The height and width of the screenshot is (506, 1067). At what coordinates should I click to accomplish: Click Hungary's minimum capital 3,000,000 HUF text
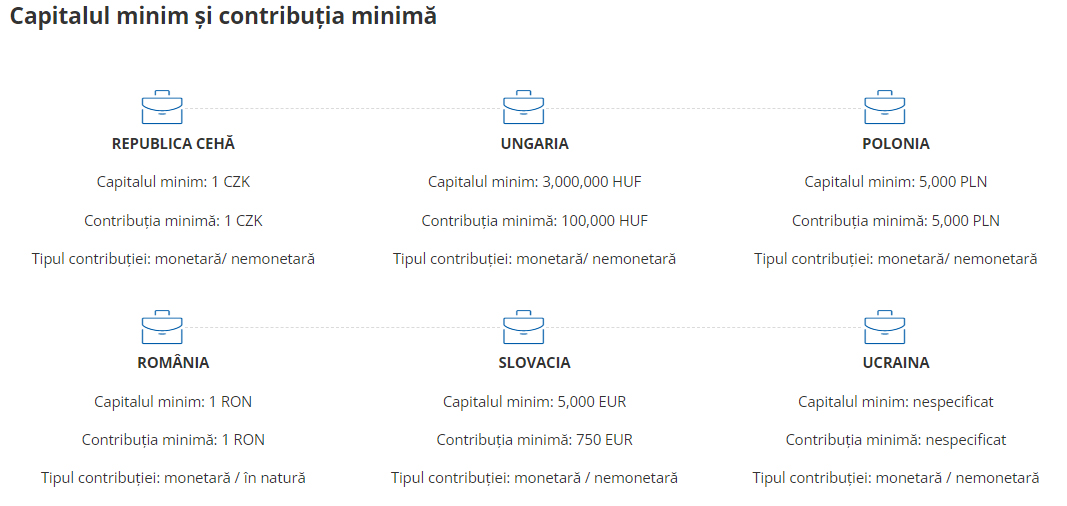[591, 182]
